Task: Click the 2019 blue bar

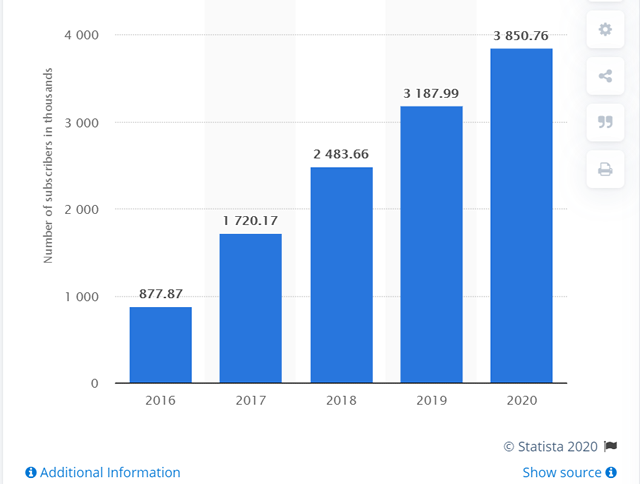Action: (431, 245)
